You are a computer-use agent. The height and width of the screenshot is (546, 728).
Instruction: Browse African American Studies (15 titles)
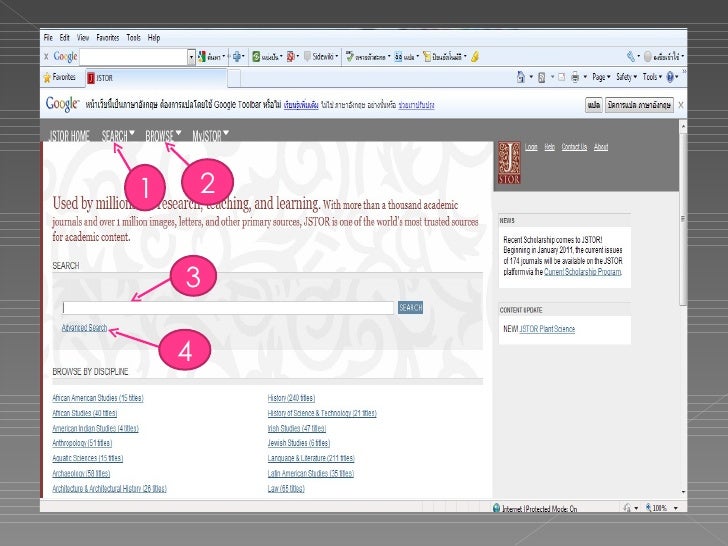98,398
